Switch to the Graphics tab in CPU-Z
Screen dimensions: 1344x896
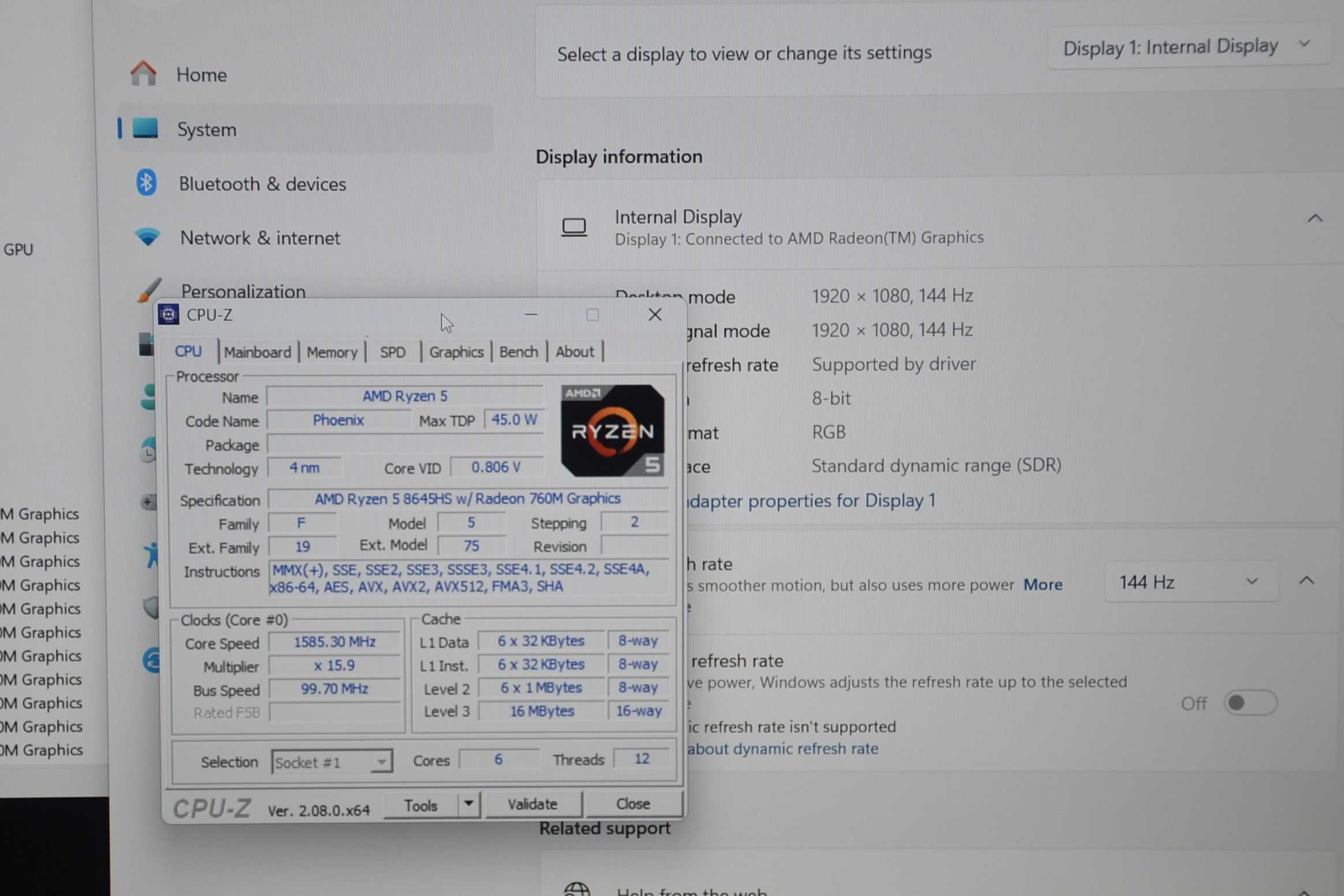456,352
